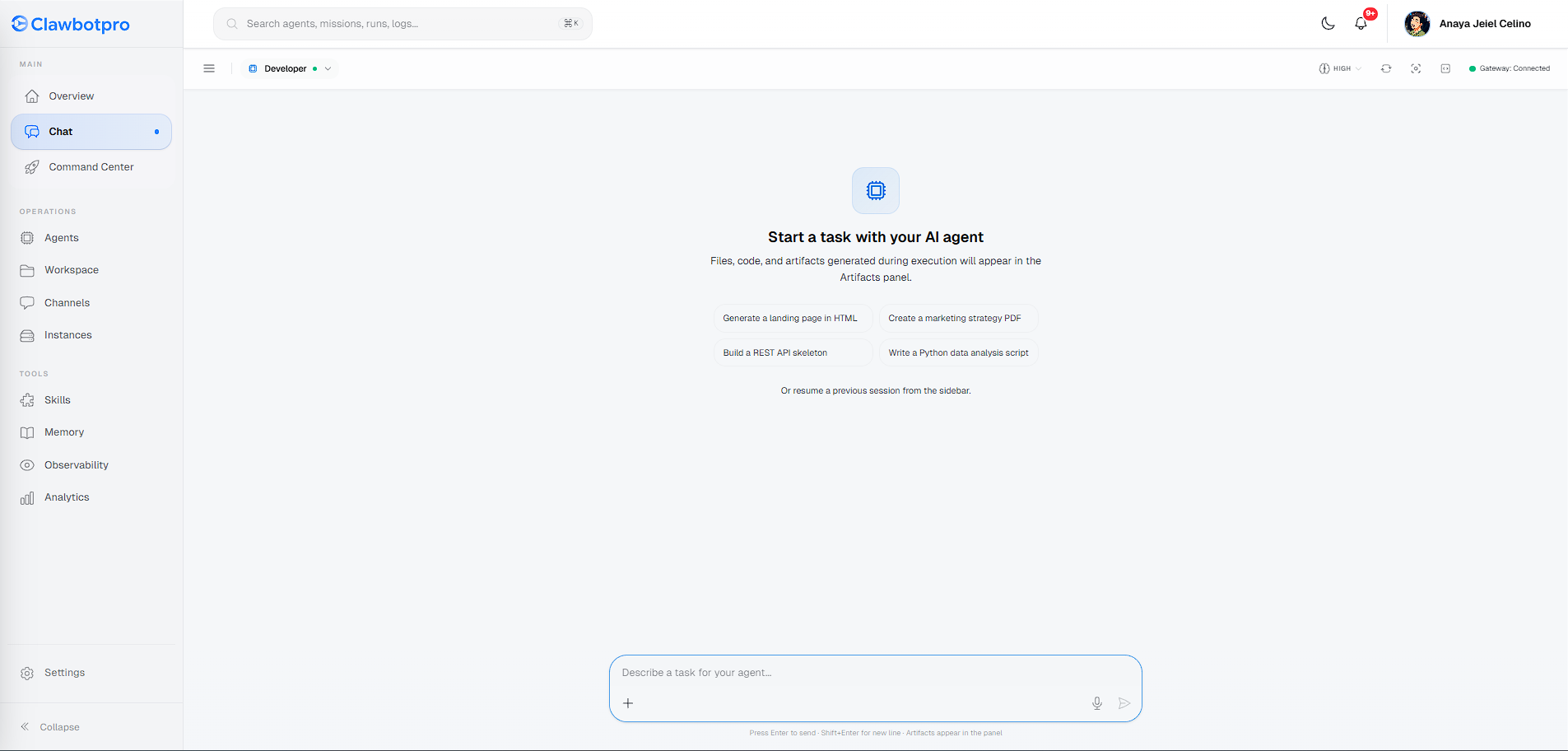Click the focus mode icon in toolbar
This screenshot has height=751, width=1568.
(1416, 69)
